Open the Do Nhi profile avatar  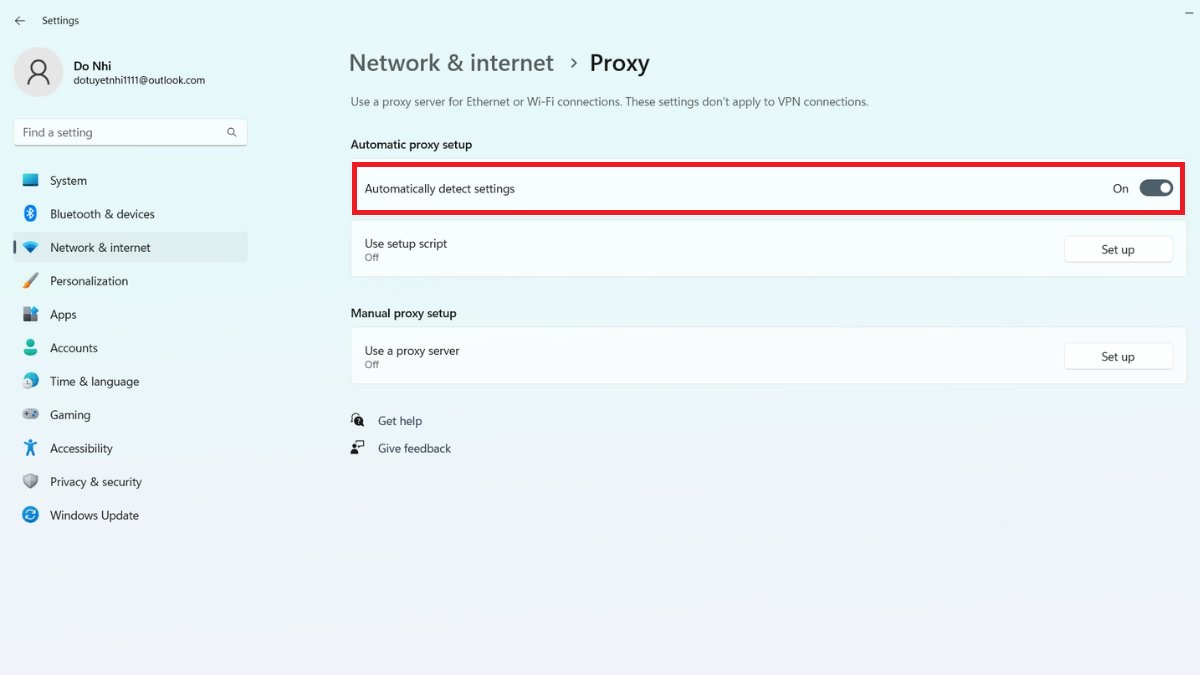[38, 72]
